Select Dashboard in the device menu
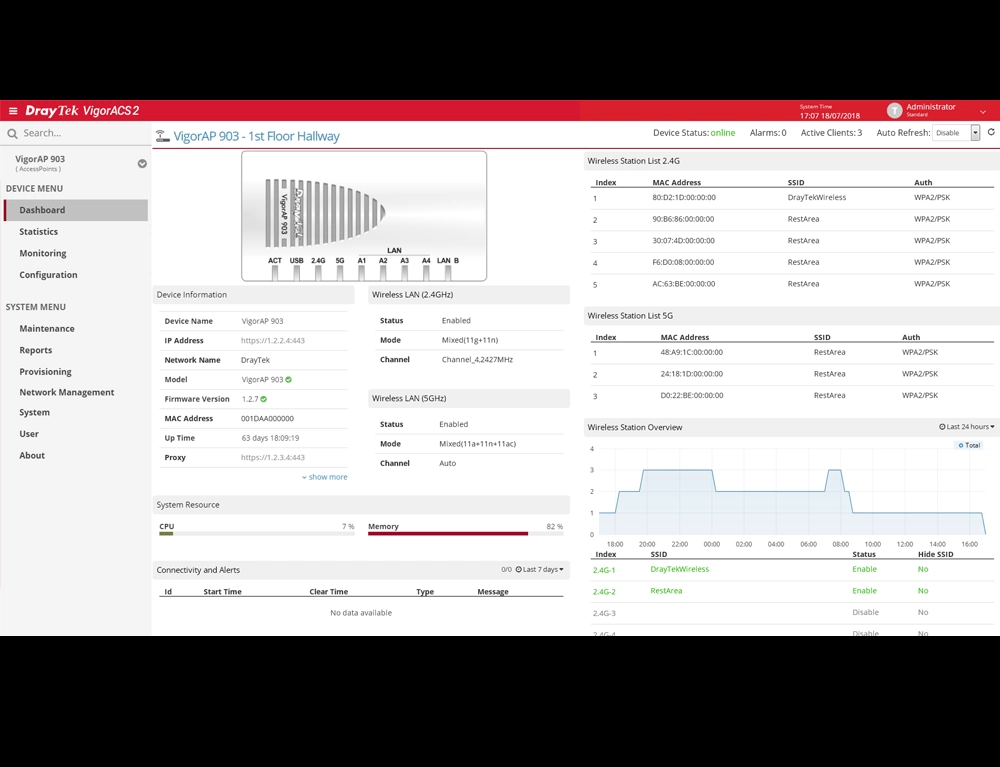This screenshot has width=1000, height=767. [x=76, y=210]
